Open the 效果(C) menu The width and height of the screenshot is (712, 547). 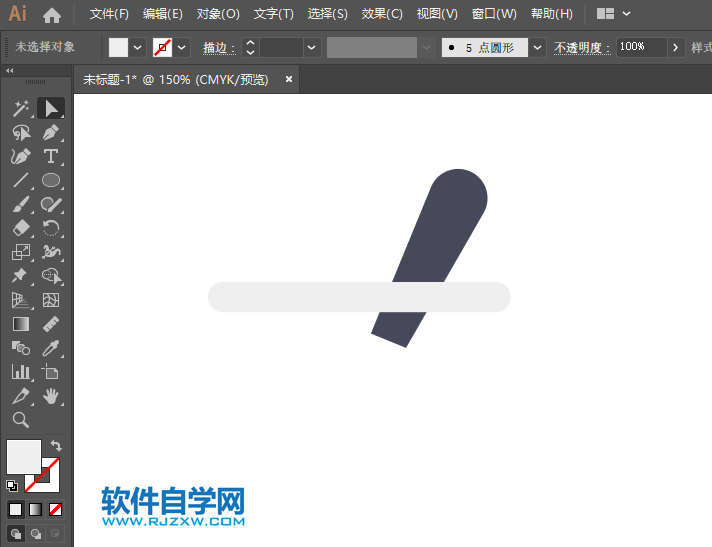point(382,14)
